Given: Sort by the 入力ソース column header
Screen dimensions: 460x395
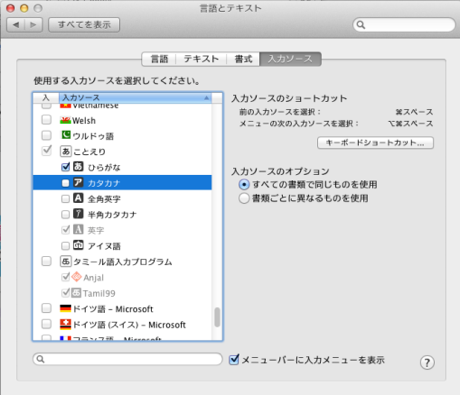Looking at the screenshot, I should tap(135, 98).
